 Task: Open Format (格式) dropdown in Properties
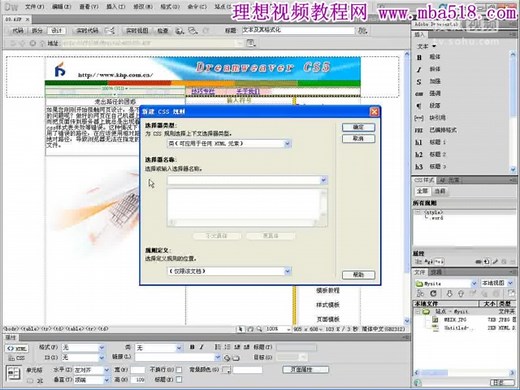click(x=101, y=348)
